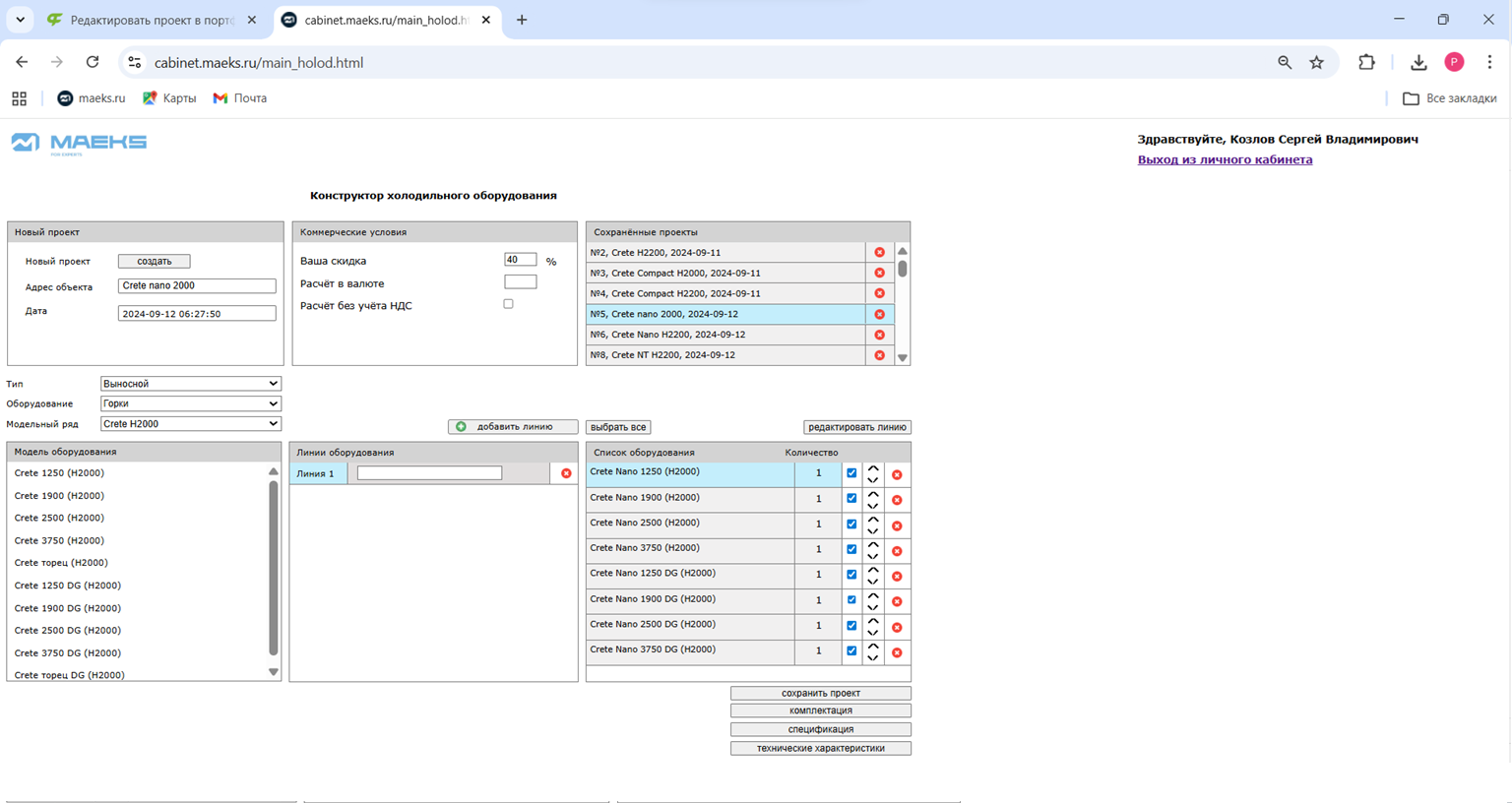Uncheck the Crete Nano 1900 (H2000) checkbox
The image size is (1512, 803).
[x=851, y=499]
